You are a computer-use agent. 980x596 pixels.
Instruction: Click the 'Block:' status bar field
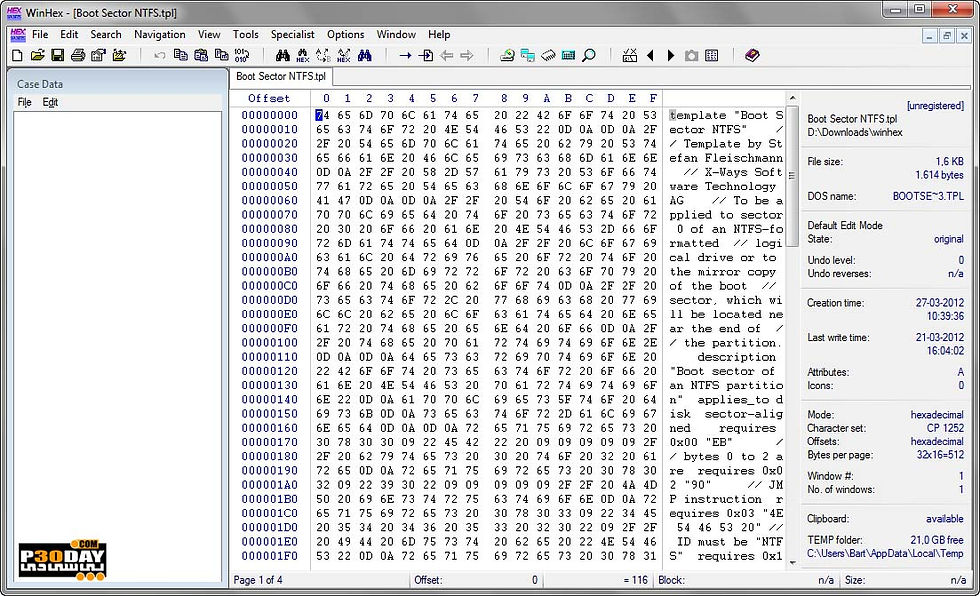[x=746, y=580]
